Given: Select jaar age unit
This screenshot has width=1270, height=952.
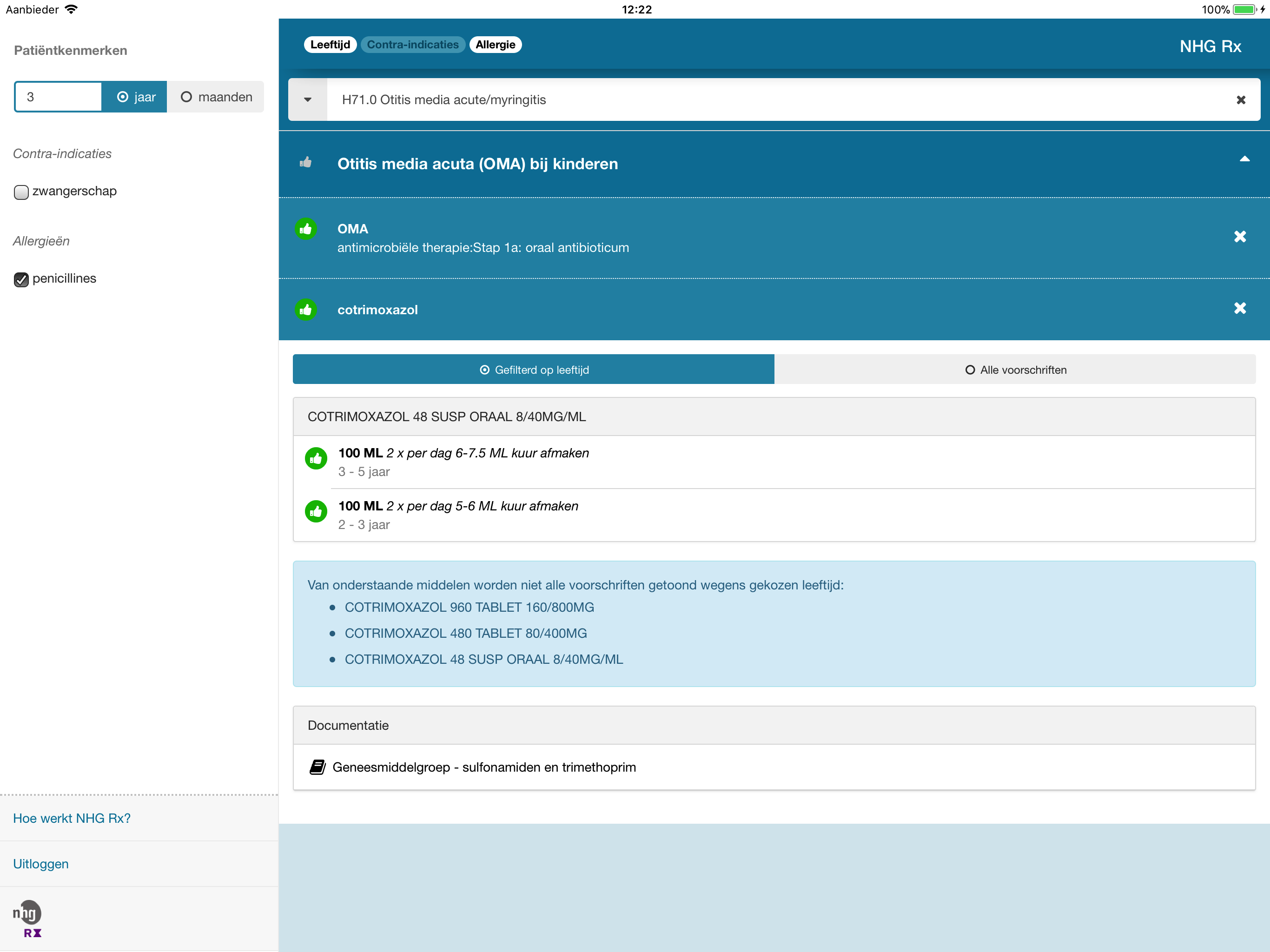Looking at the screenshot, I should pos(135,97).
